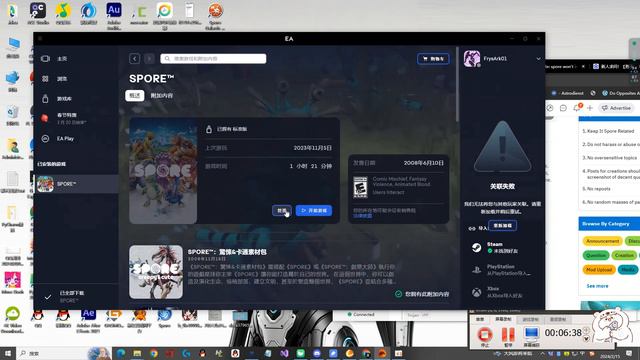Image resolution: width=640 pixels, height=360 pixels.
Task: Select the Mod Upload category tag
Action: [x=599, y=270]
